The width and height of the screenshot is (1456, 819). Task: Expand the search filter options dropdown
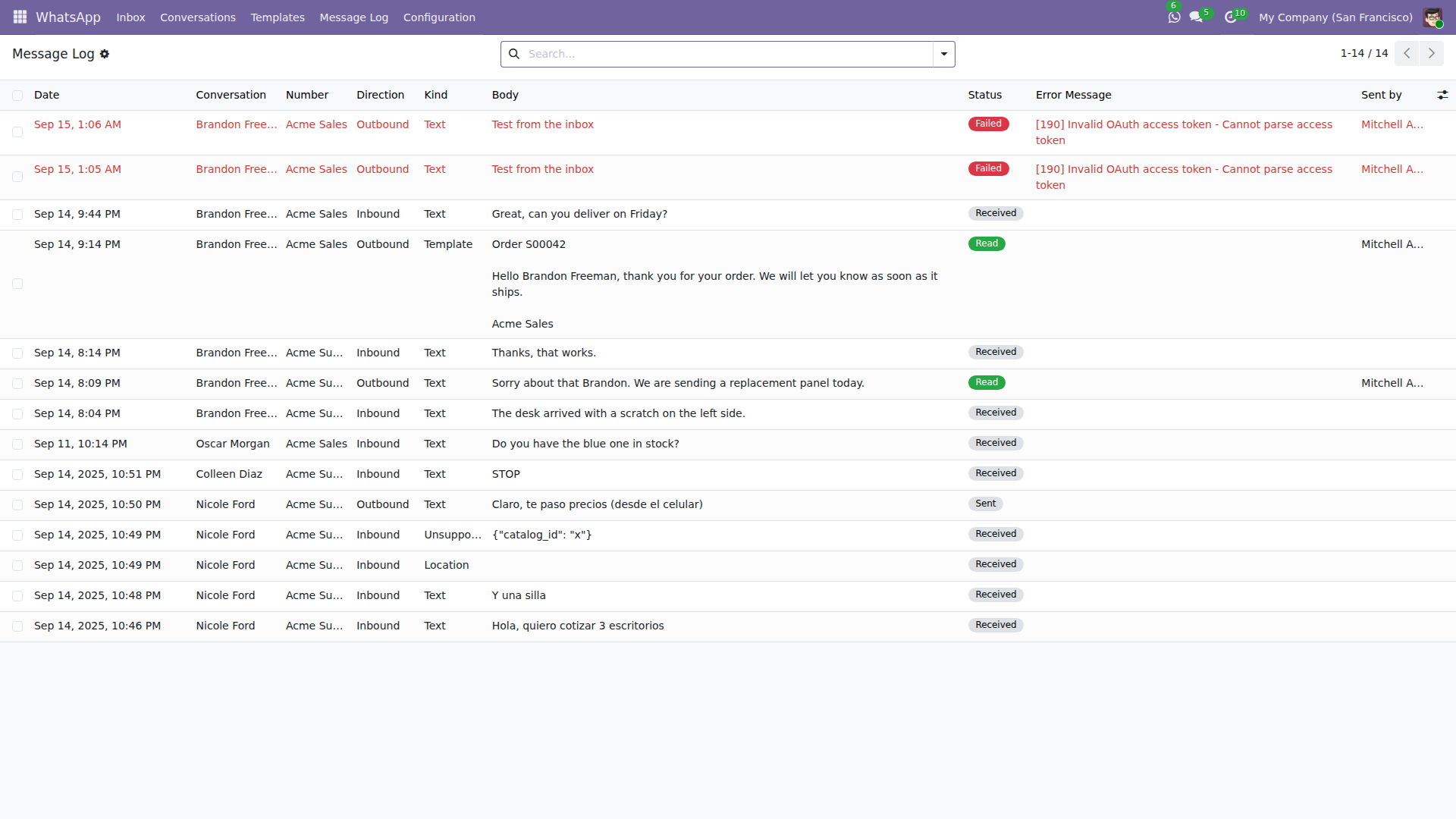[x=944, y=54]
